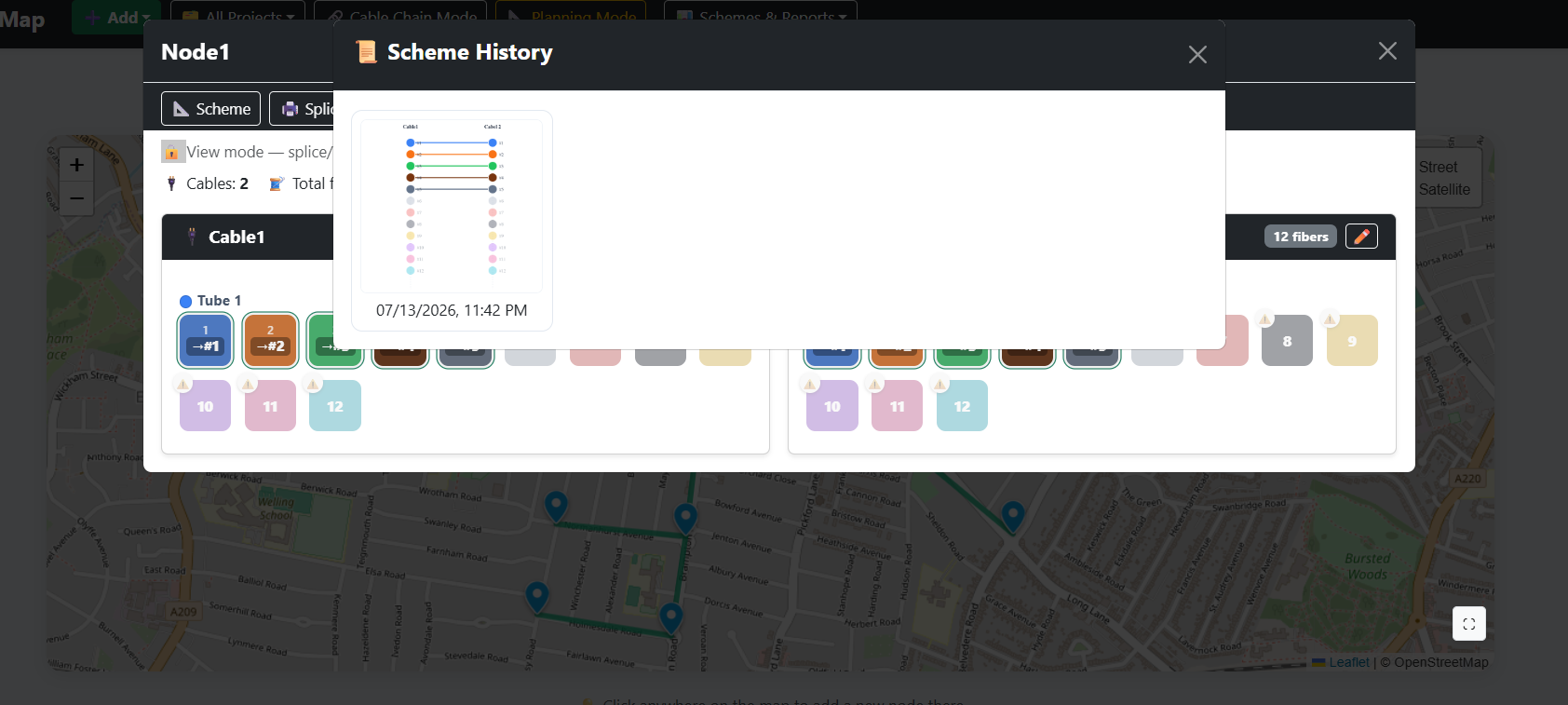Select gray fiber 8 in right cable
1568x705 pixels.
coord(1287,340)
